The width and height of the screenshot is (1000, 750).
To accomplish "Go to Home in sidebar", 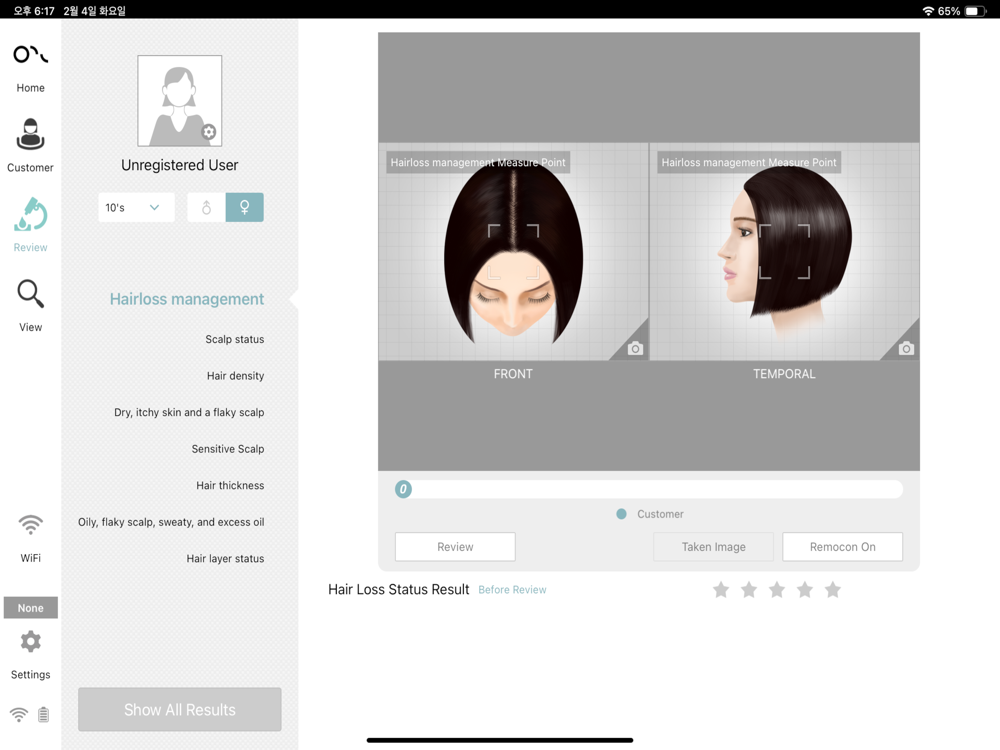I will [31, 69].
